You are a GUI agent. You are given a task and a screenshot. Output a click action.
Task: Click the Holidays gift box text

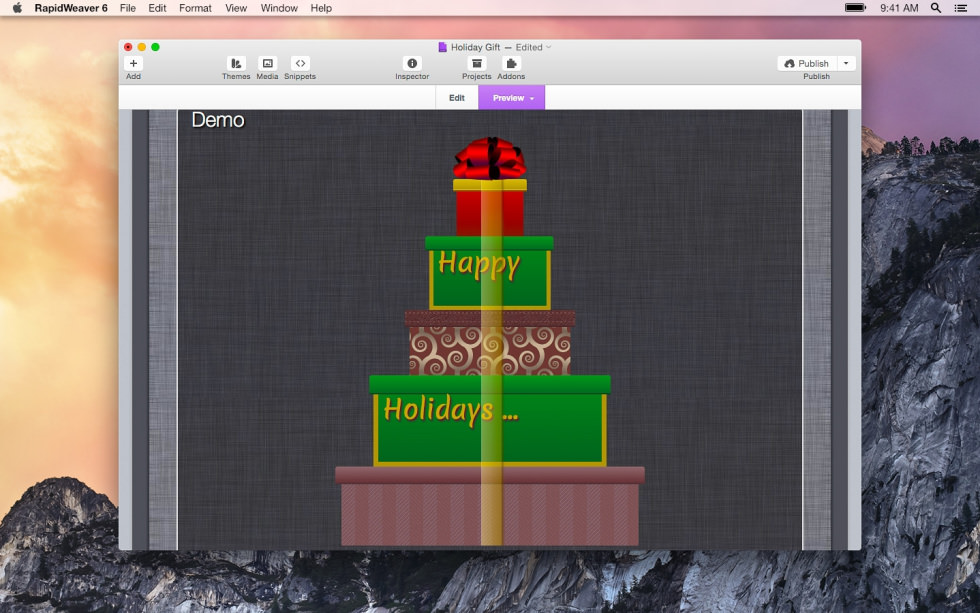[451, 409]
